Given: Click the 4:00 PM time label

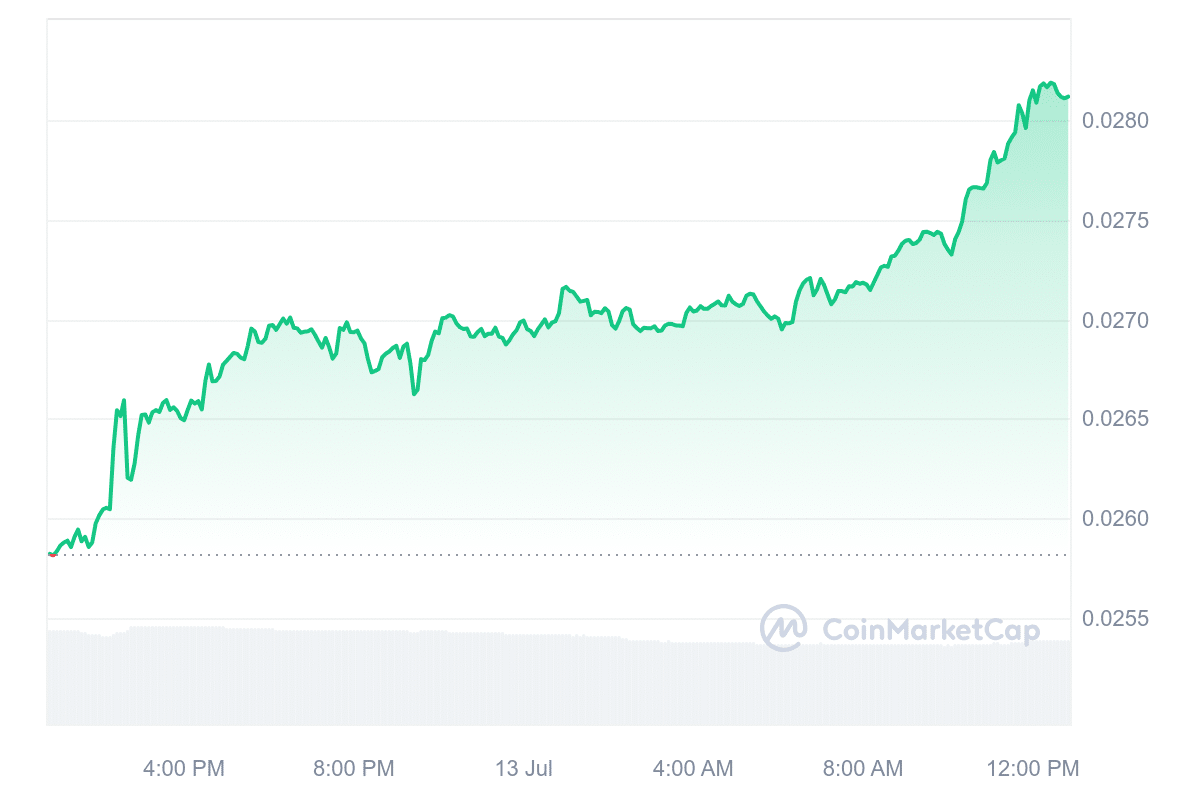Looking at the screenshot, I should (x=184, y=768).
